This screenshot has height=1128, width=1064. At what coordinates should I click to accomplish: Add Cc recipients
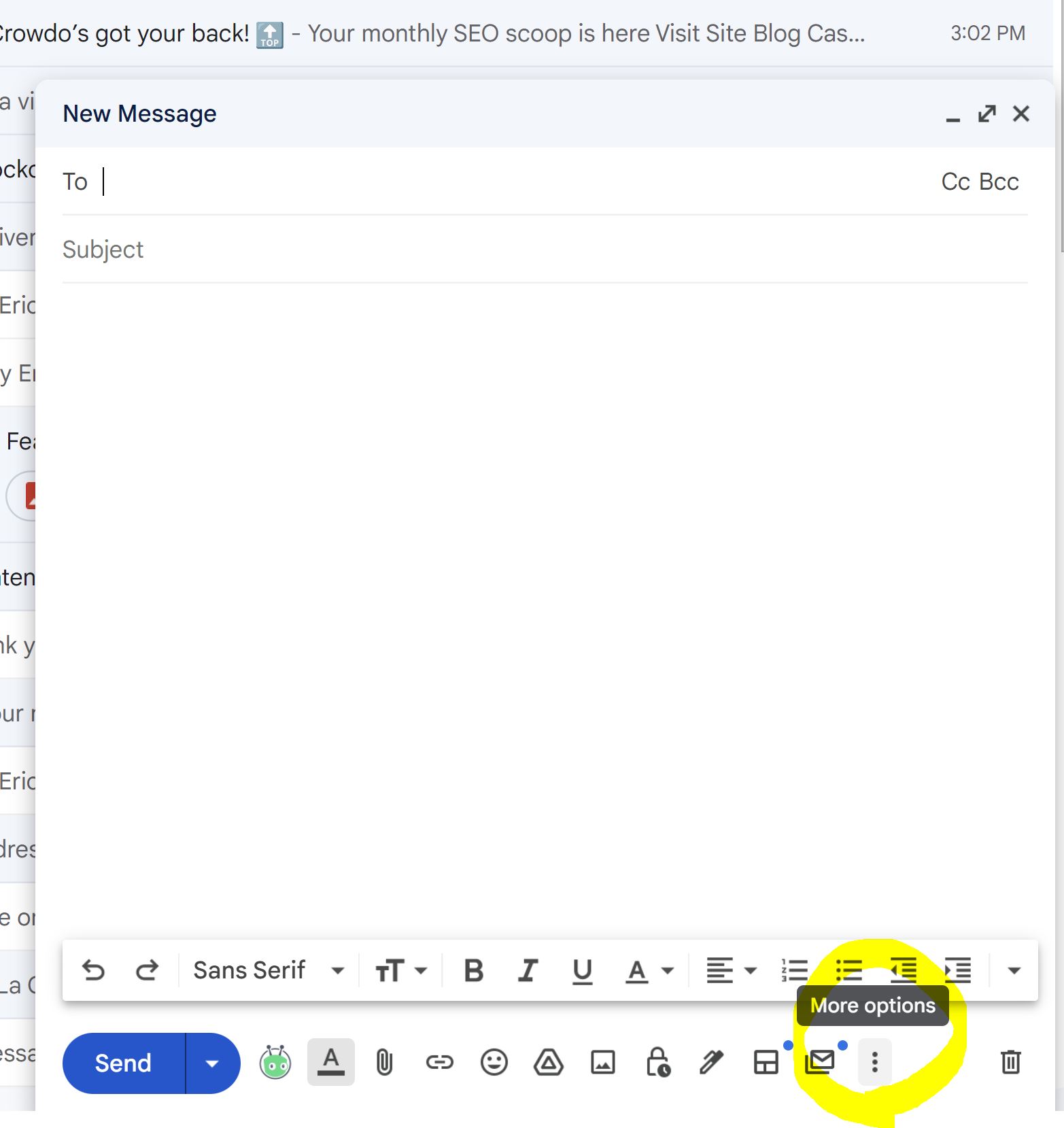pos(955,182)
